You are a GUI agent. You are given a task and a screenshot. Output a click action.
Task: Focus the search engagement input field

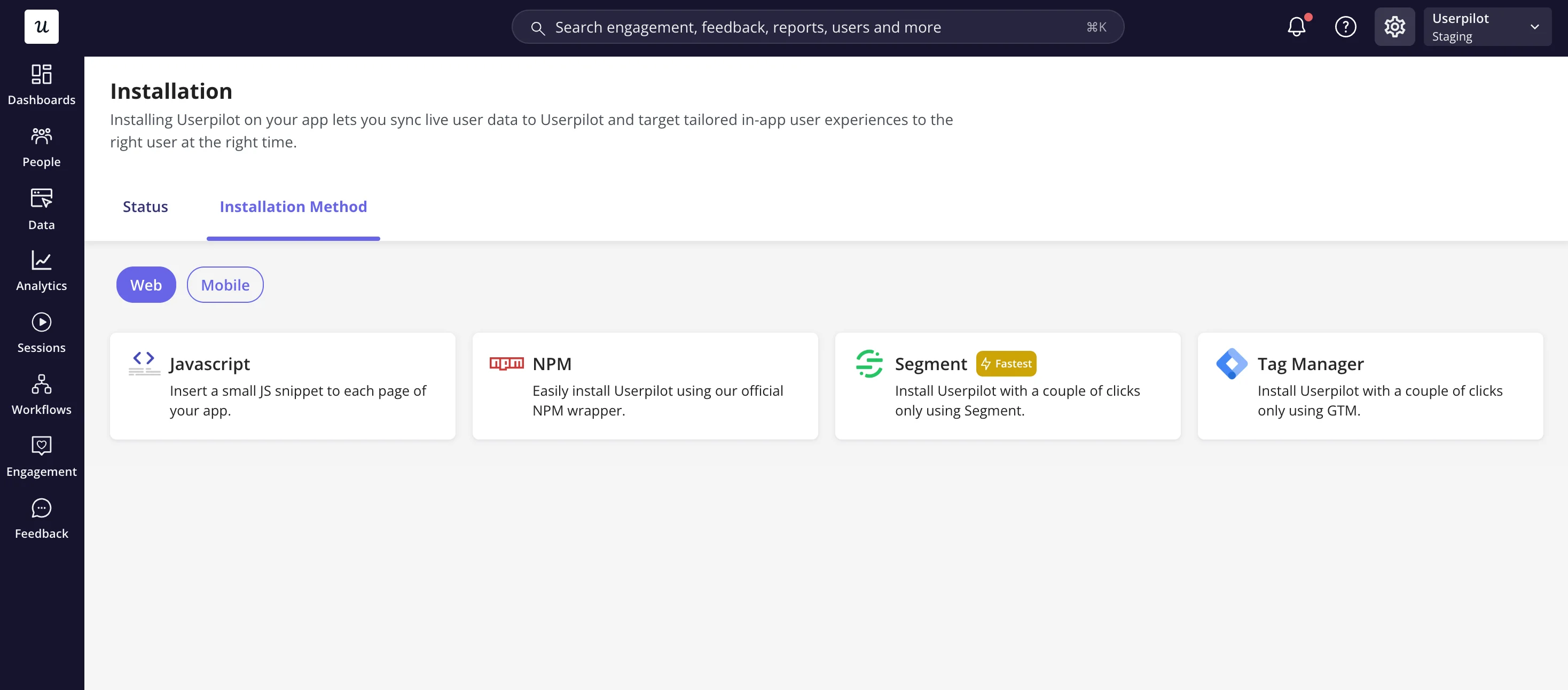pos(818,27)
